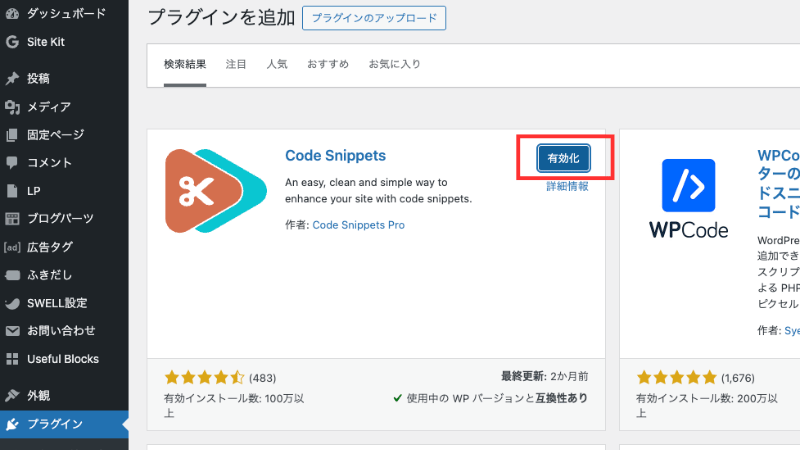The width and height of the screenshot is (800, 450).
Task: Switch to the おすすめ tab
Action: 328,64
